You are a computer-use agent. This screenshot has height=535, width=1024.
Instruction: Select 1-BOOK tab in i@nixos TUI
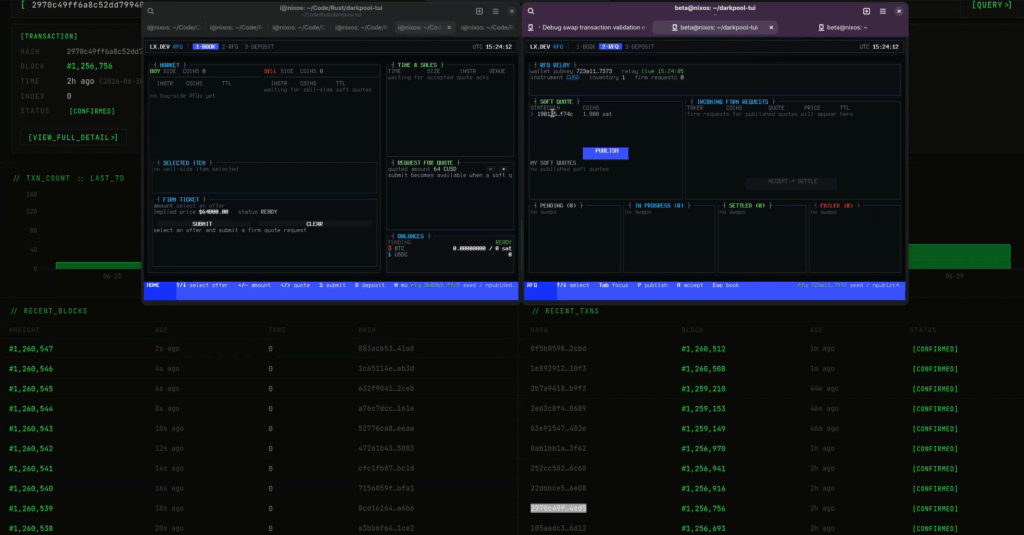205,47
